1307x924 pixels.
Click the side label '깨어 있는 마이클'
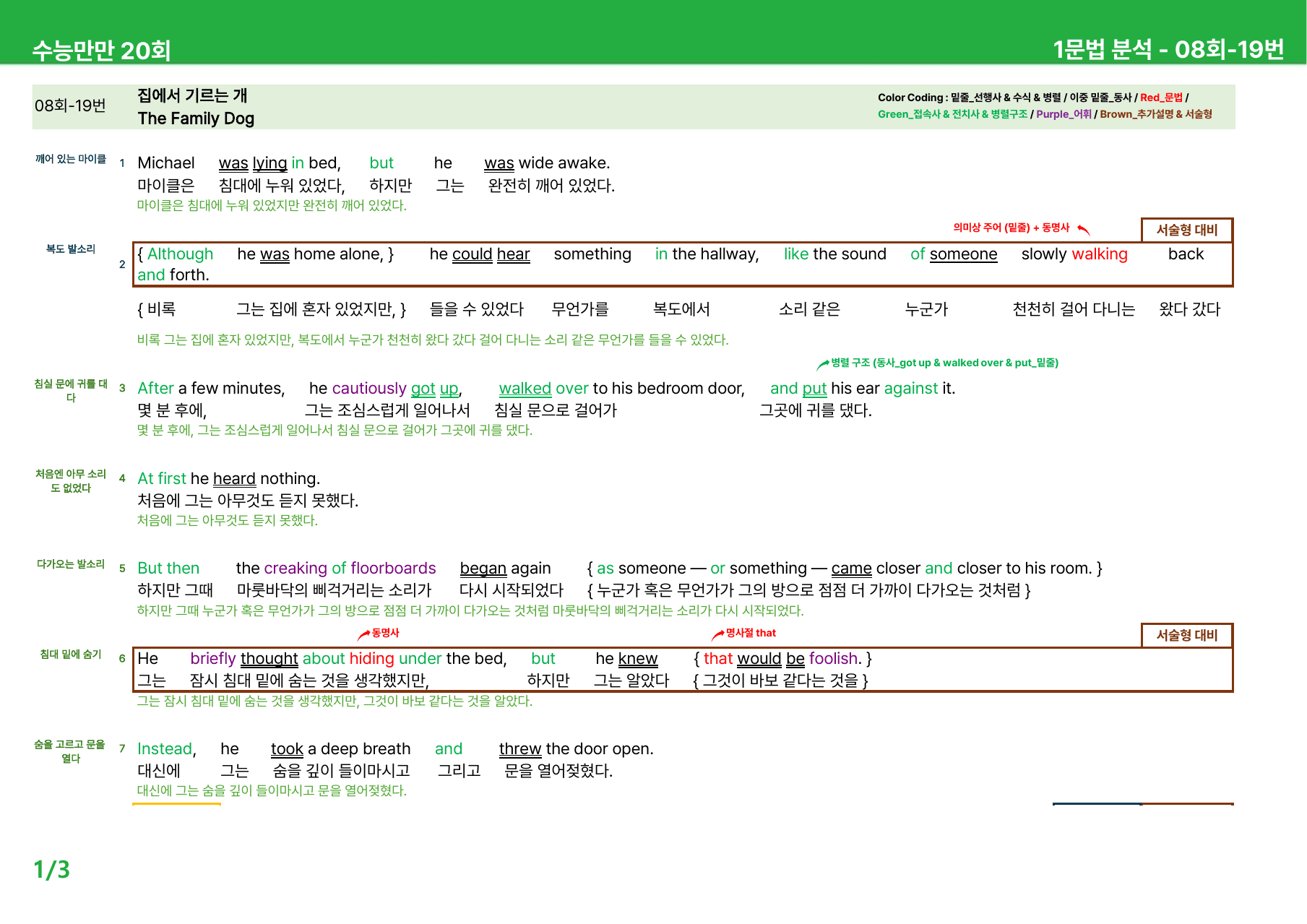(x=71, y=159)
